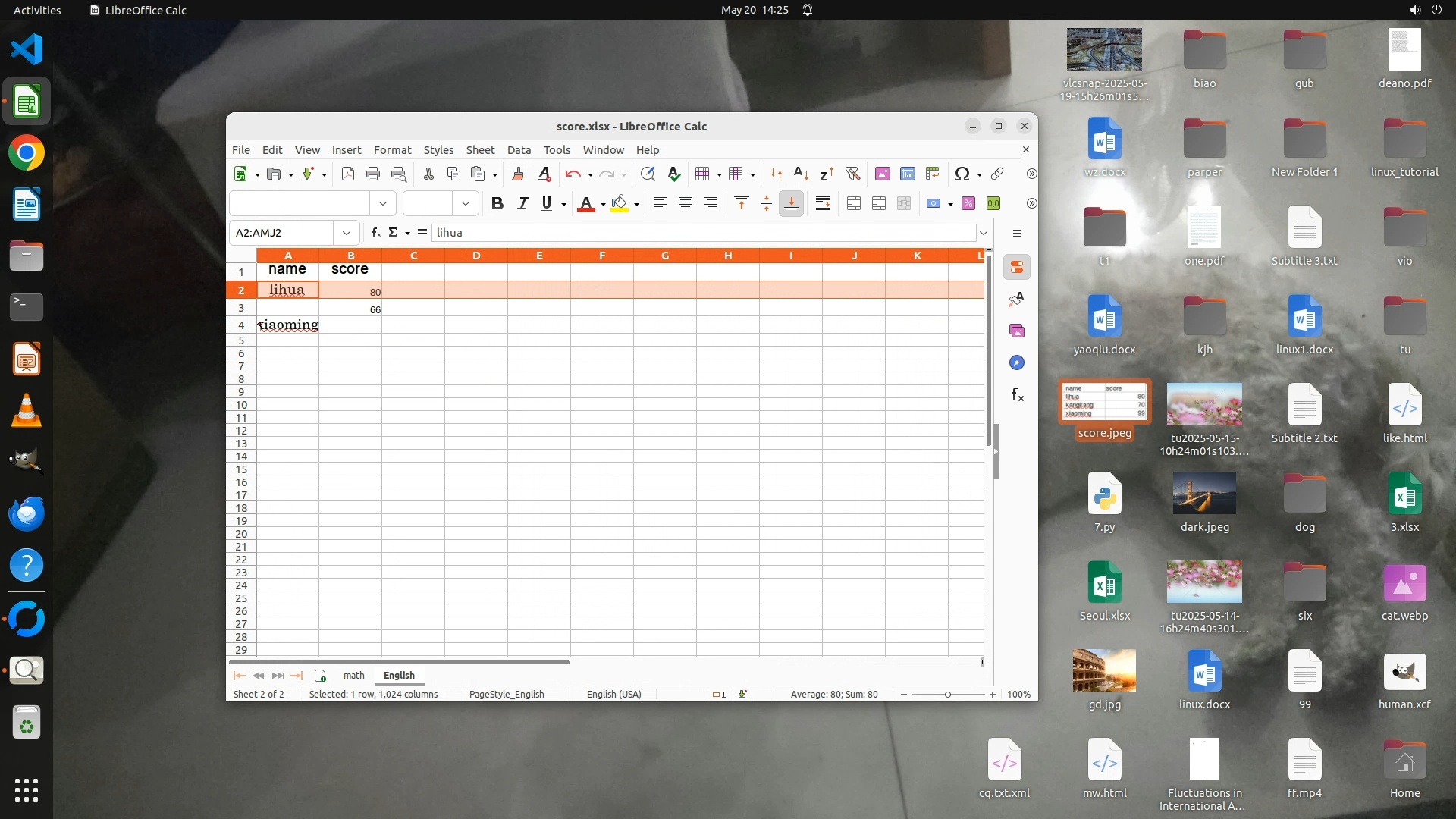Click the zoom slider in status bar
Screen dimensions: 1456x819
click(947, 695)
